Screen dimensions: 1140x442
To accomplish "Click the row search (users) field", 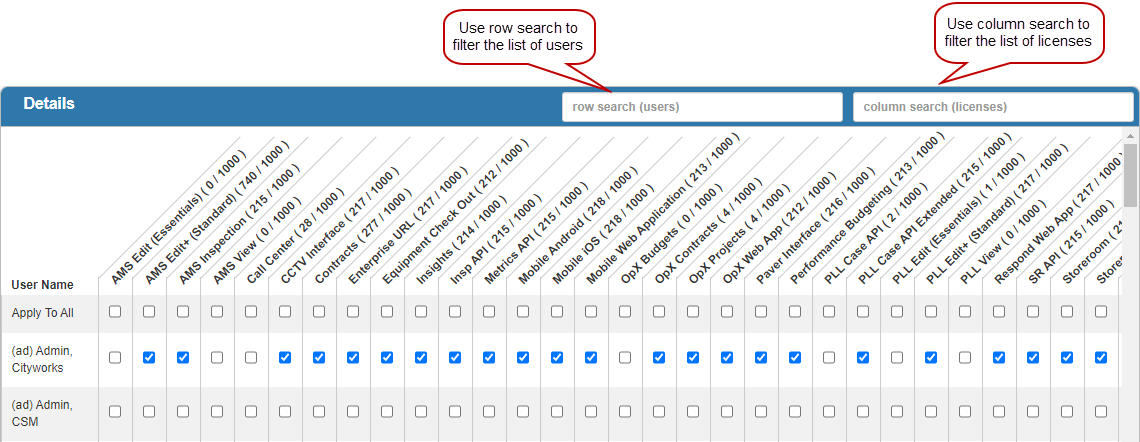I will tap(702, 107).
